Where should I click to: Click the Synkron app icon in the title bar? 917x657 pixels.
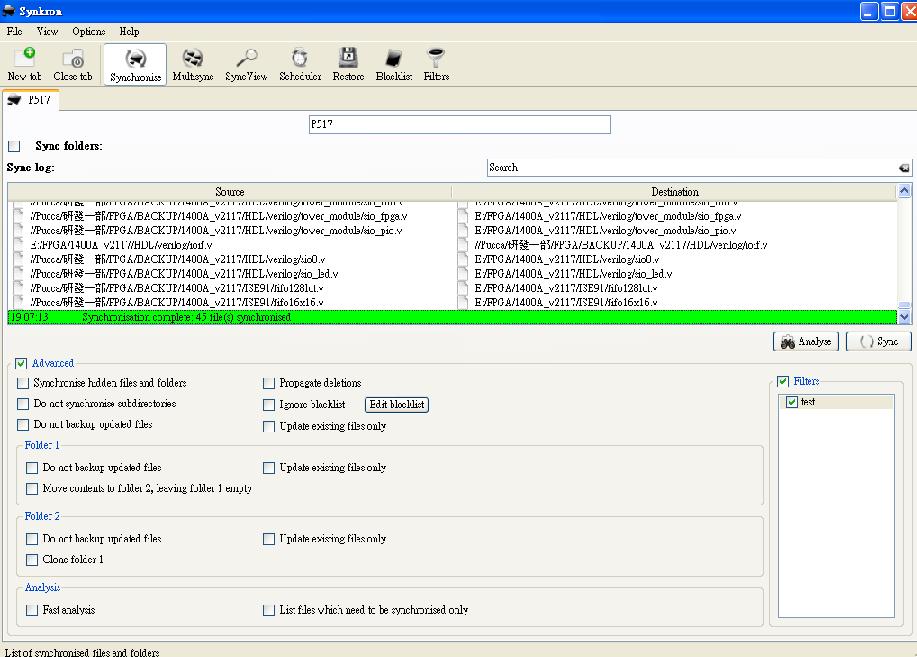pos(9,11)
